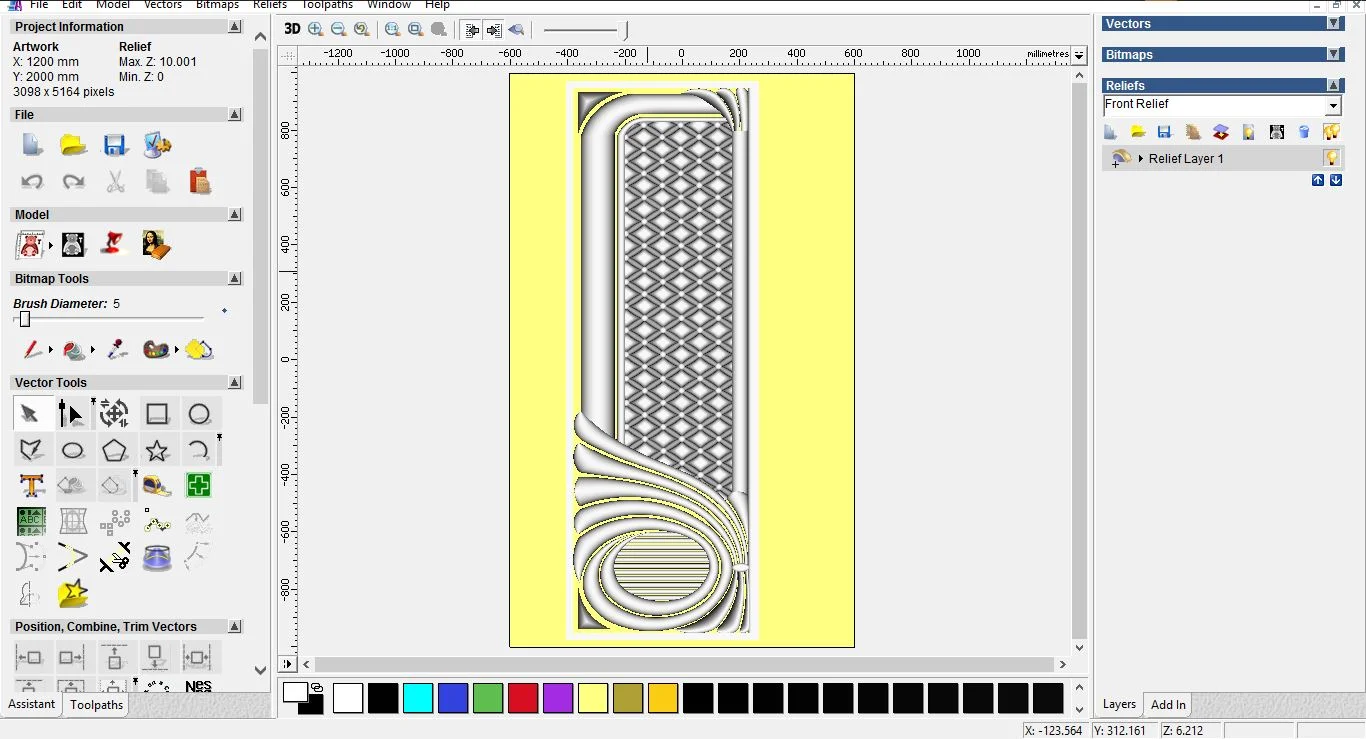Click the green plus icon in Vector Tools
Viewport: 1366px width, 739px height.
[x=199, y=486]
